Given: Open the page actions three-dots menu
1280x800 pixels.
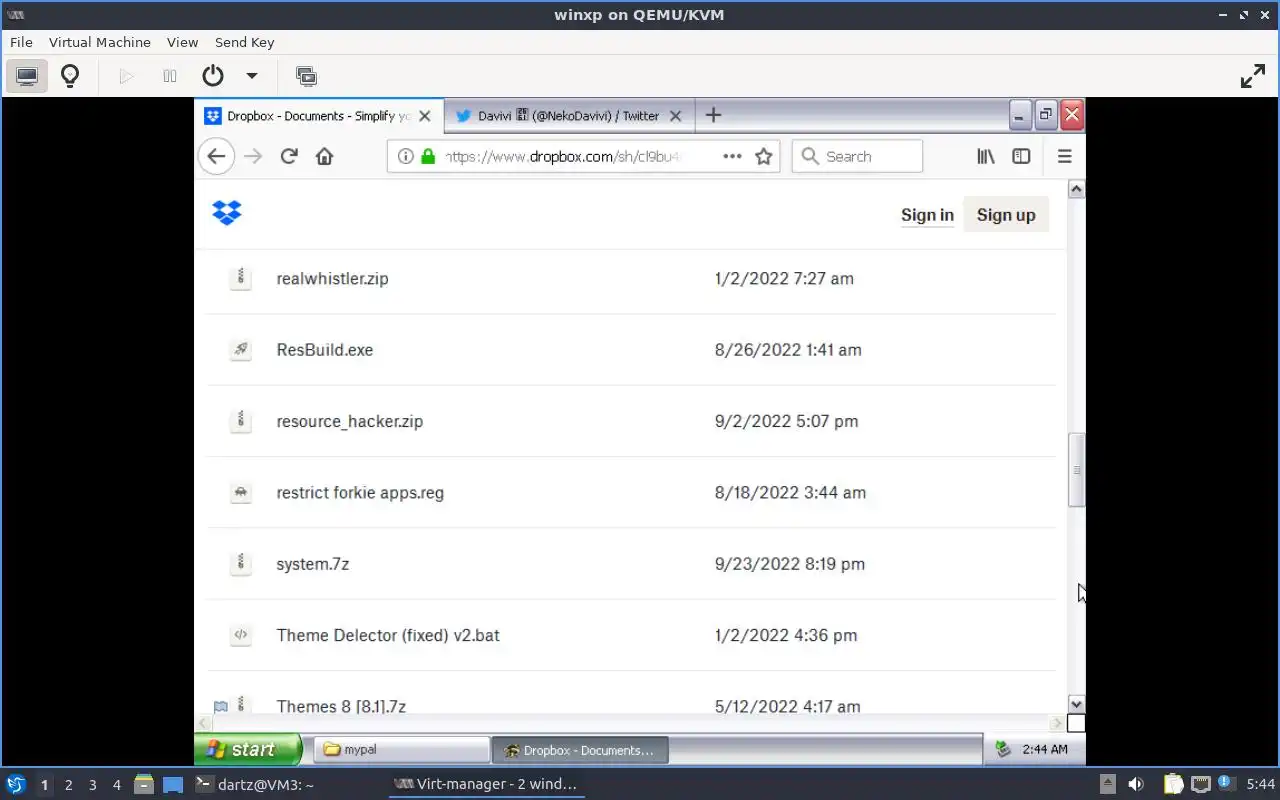Looking at the screenshot, I should pyautogui.click(x=732, y=156).
